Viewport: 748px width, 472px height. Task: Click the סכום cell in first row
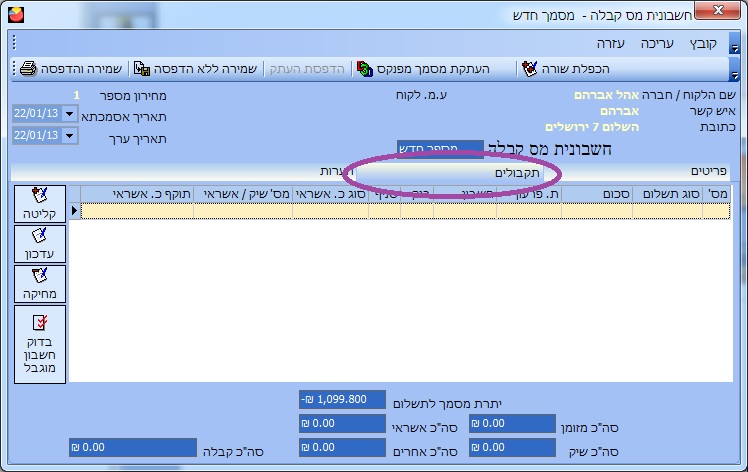(597, 211)
